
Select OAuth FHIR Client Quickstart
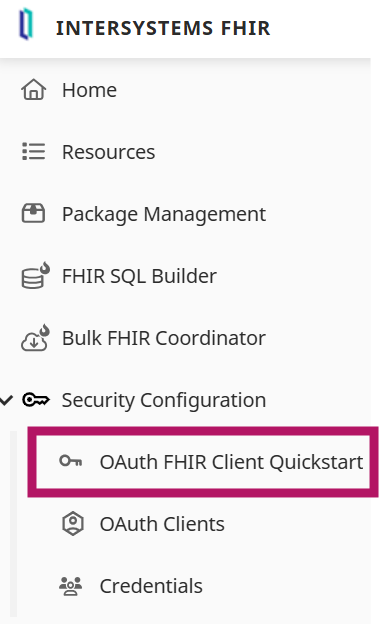(203, 462)
